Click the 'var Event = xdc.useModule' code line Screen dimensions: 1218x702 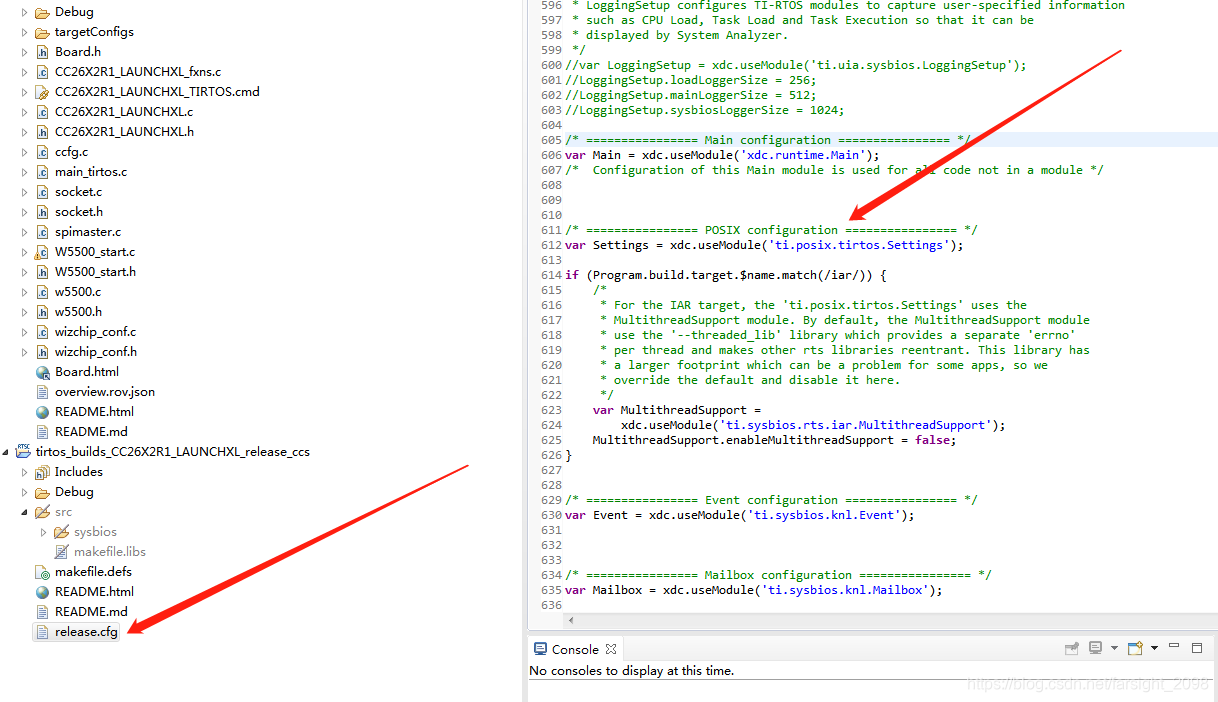click(740, 515)
